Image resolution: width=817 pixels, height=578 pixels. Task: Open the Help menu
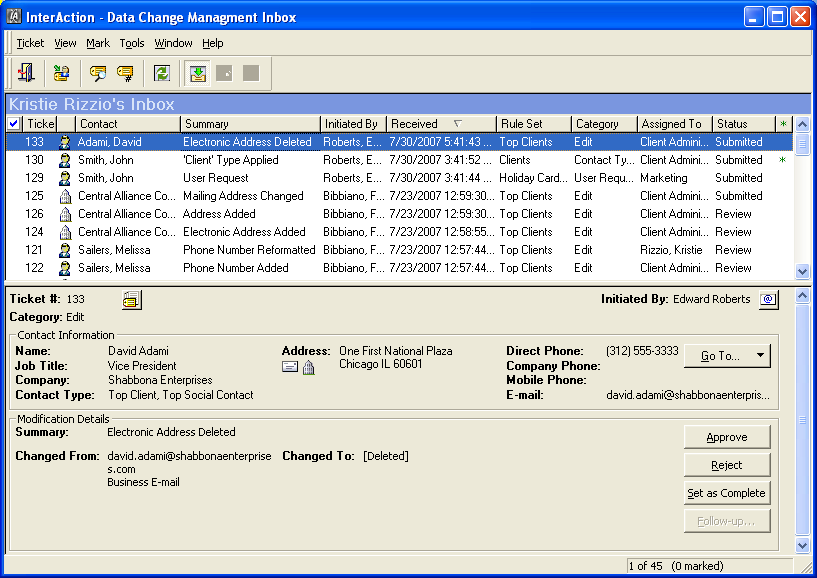pos(213,43)
